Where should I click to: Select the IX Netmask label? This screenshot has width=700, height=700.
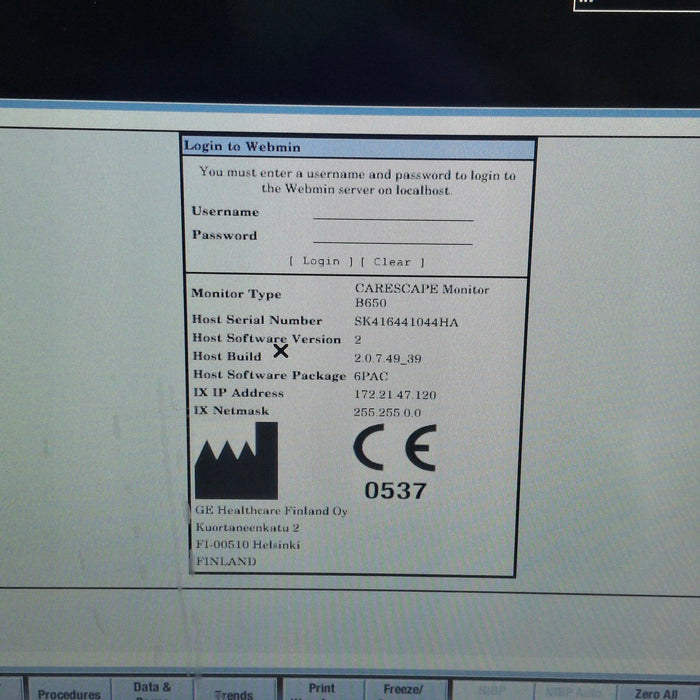(231, 411)
